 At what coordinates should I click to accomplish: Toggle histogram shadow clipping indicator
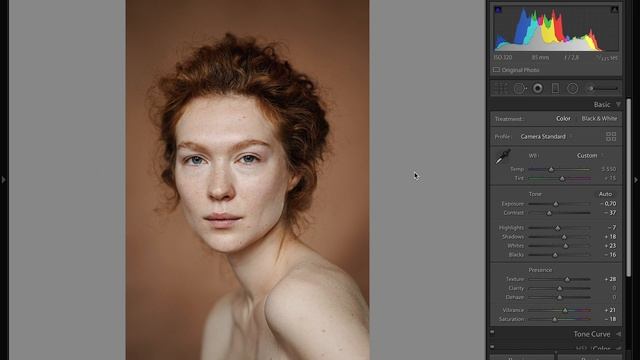click(498, 9)
